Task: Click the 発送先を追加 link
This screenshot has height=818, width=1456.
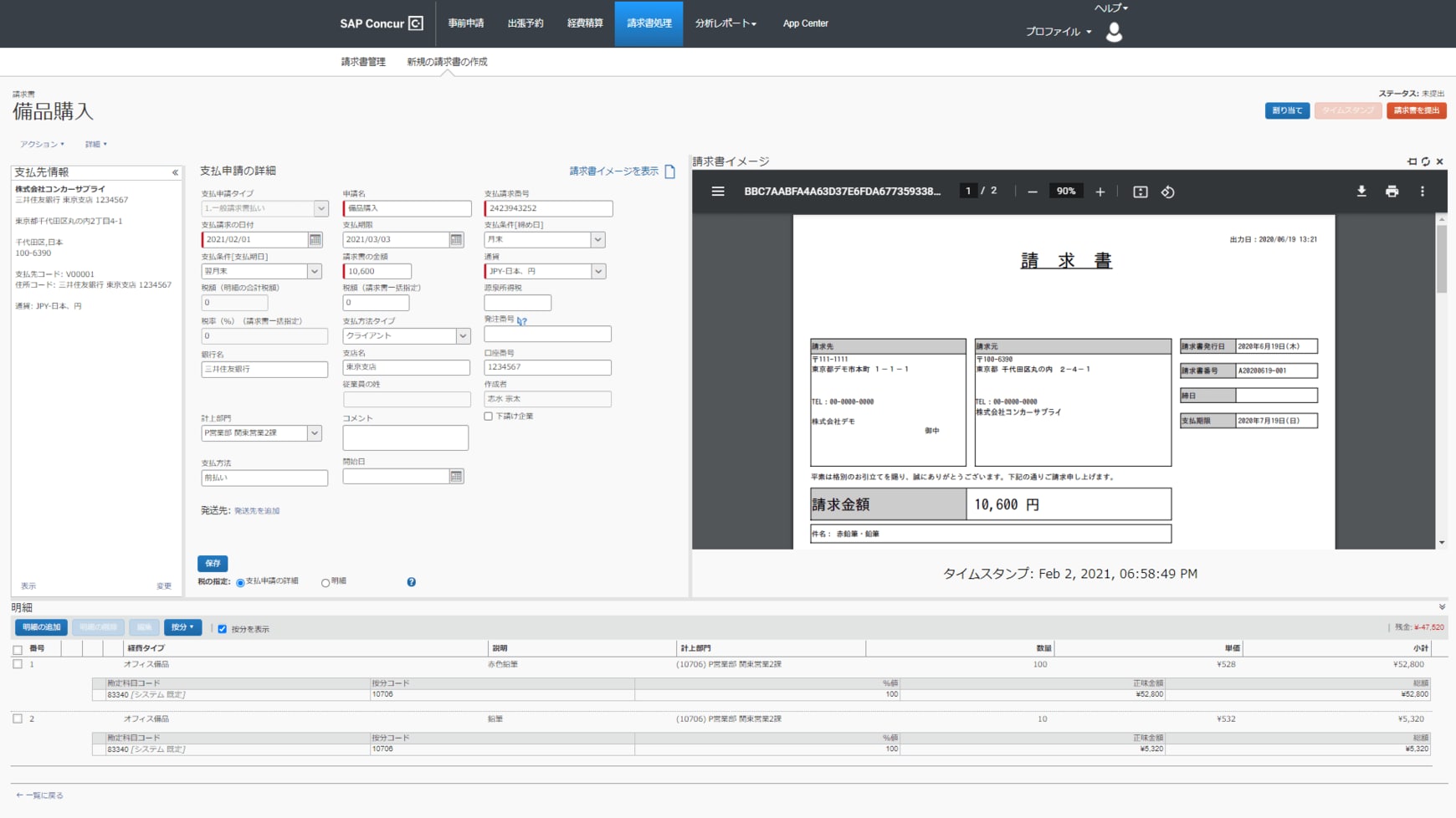Action: [257, 511]
